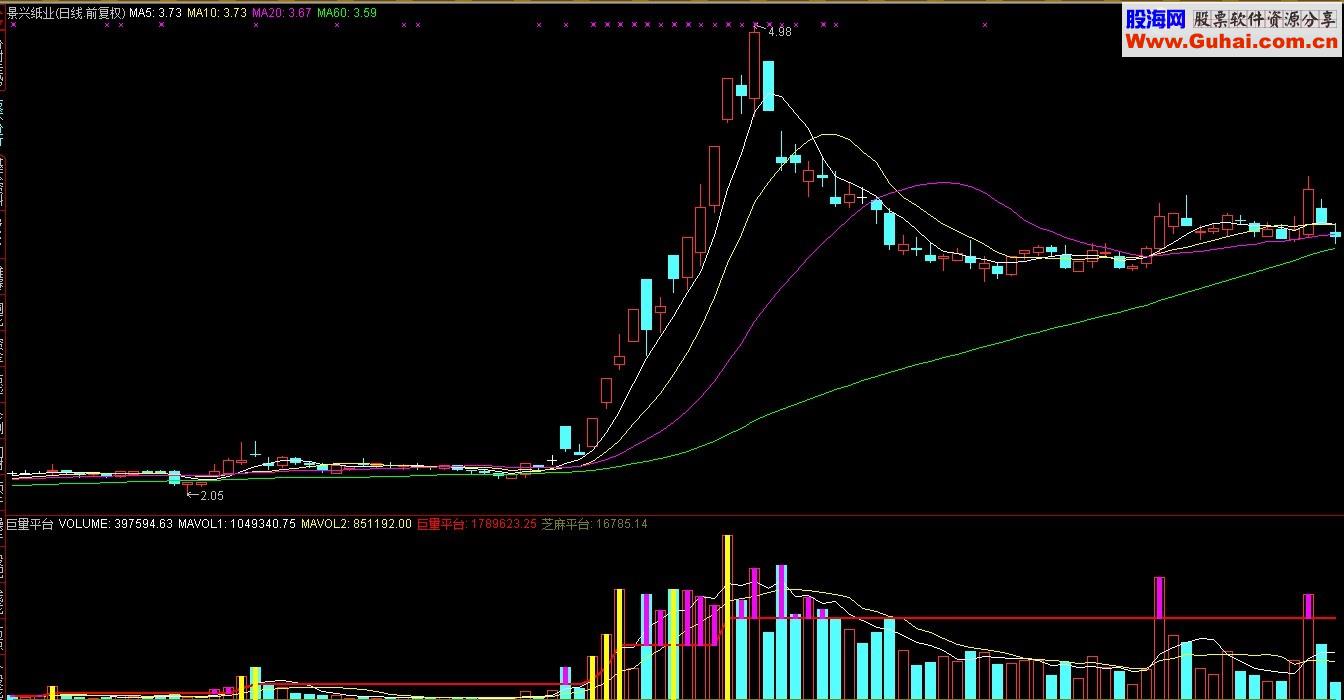The image size is (1344, 700).
Task: Click the 景兴纸业(日线.前复权) chart title
Action: click(x=65, y=12)
